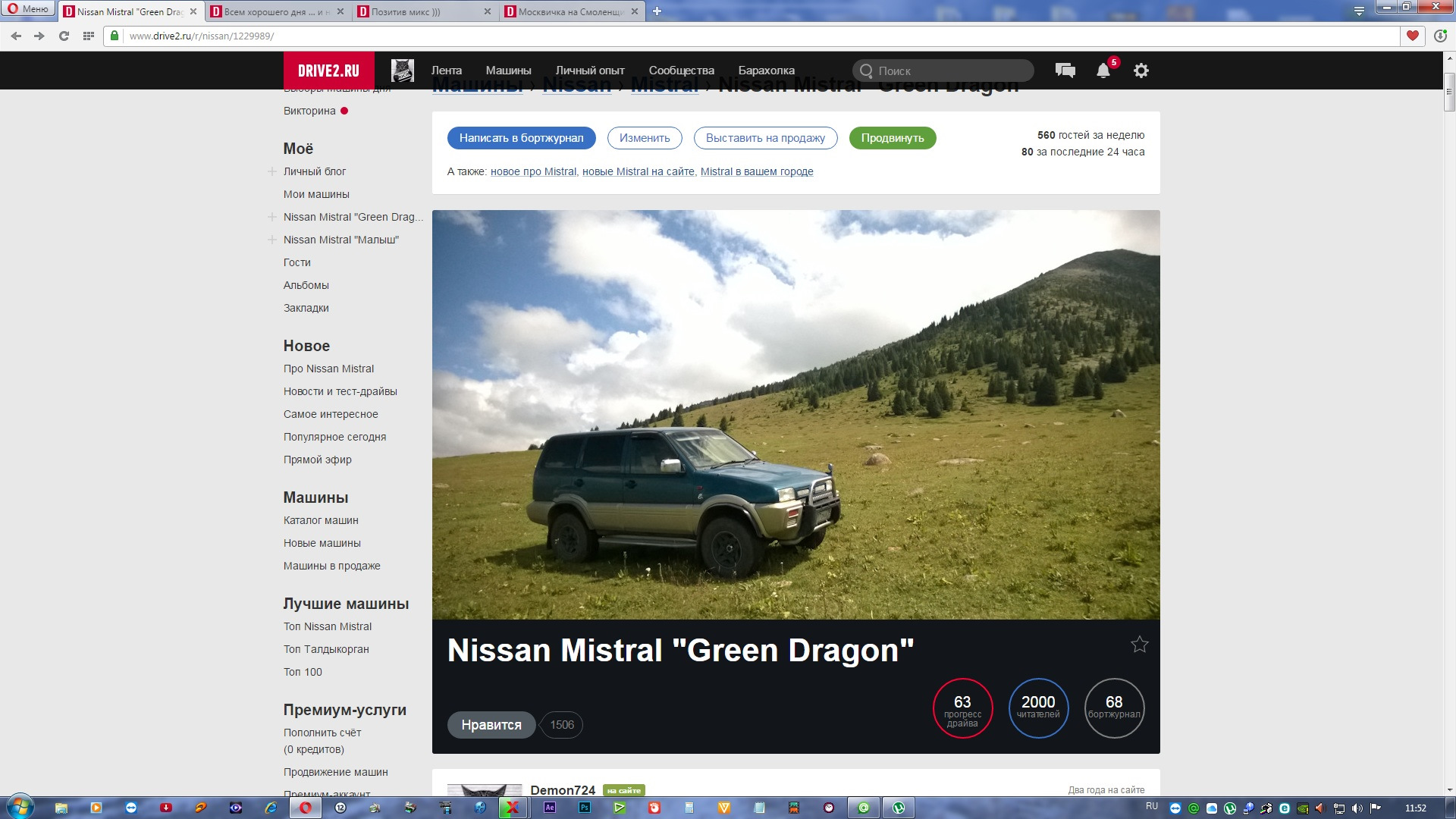1456x819 pixels.
Task: Click Opera bookmark heart icon
Action: (x=1412, y=36)
